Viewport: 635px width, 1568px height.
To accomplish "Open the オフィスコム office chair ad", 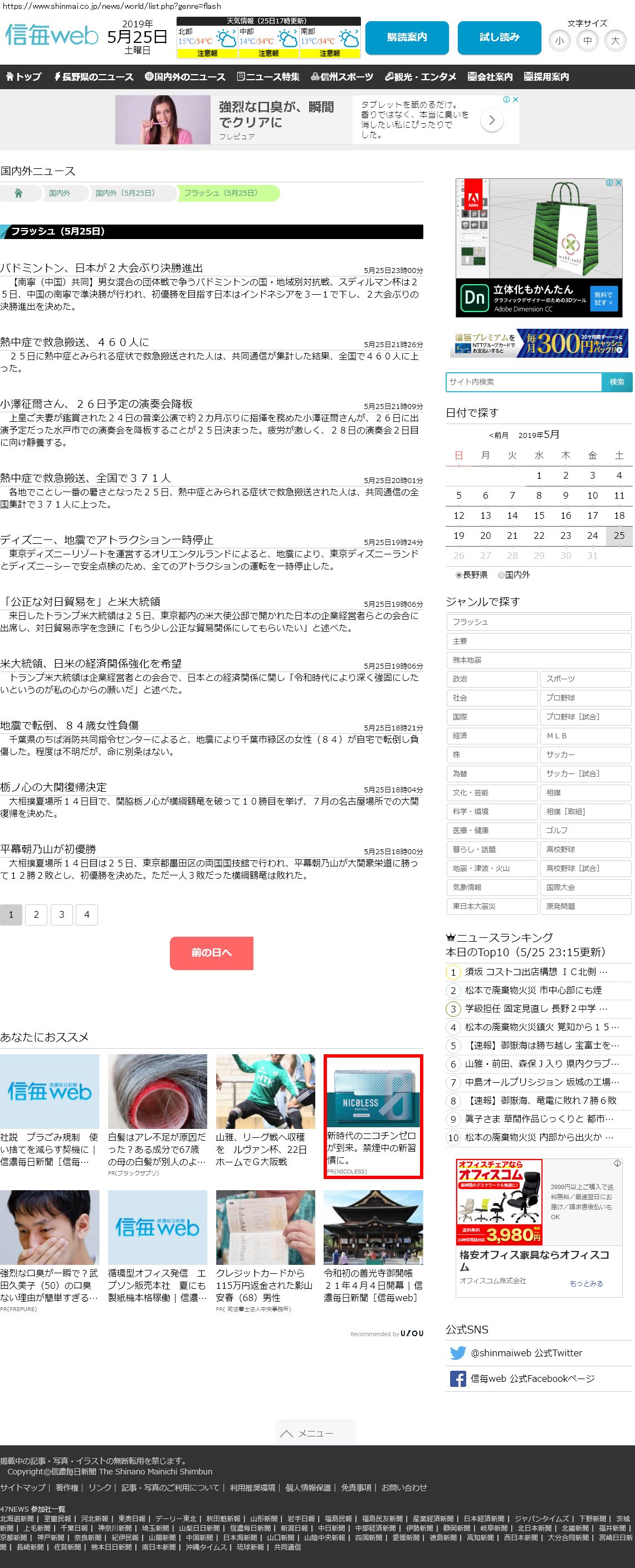I will click(539, 1228).
